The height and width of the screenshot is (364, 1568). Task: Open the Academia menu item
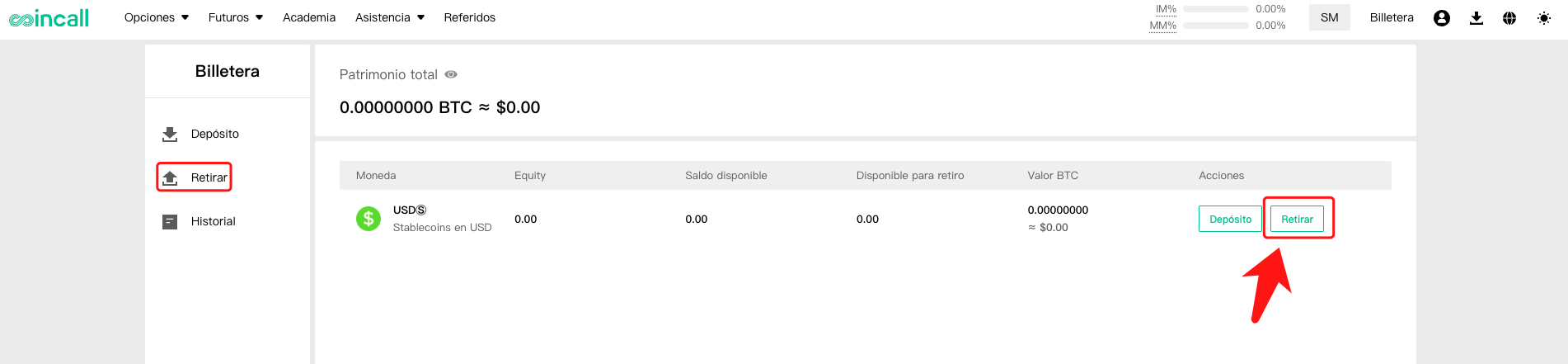309,17
